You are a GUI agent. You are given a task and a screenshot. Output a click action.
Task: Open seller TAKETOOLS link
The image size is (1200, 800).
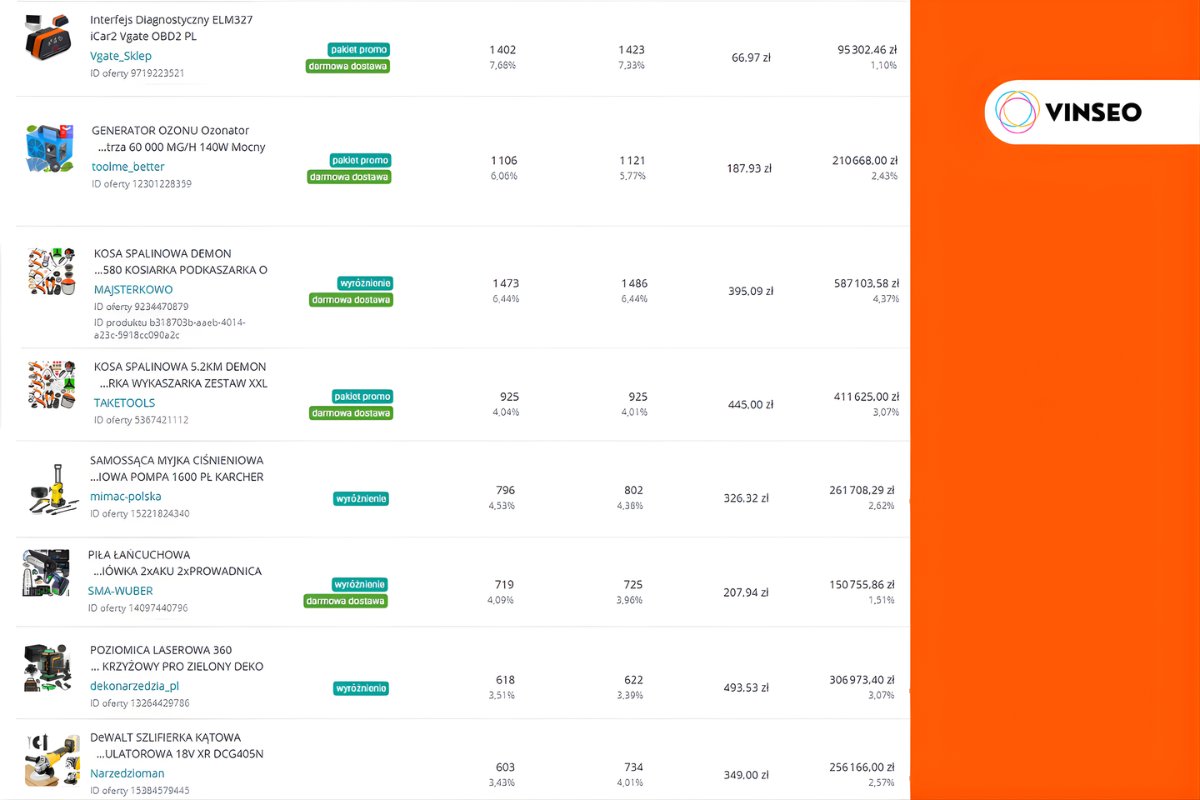tap(124, 403)
